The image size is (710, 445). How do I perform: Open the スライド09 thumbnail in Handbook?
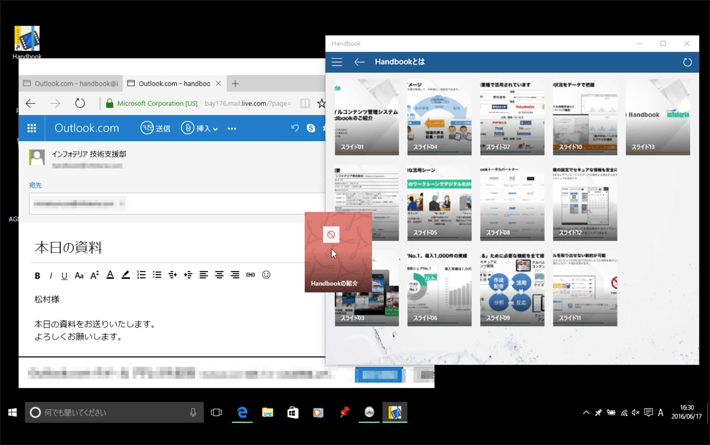[512, 288]
